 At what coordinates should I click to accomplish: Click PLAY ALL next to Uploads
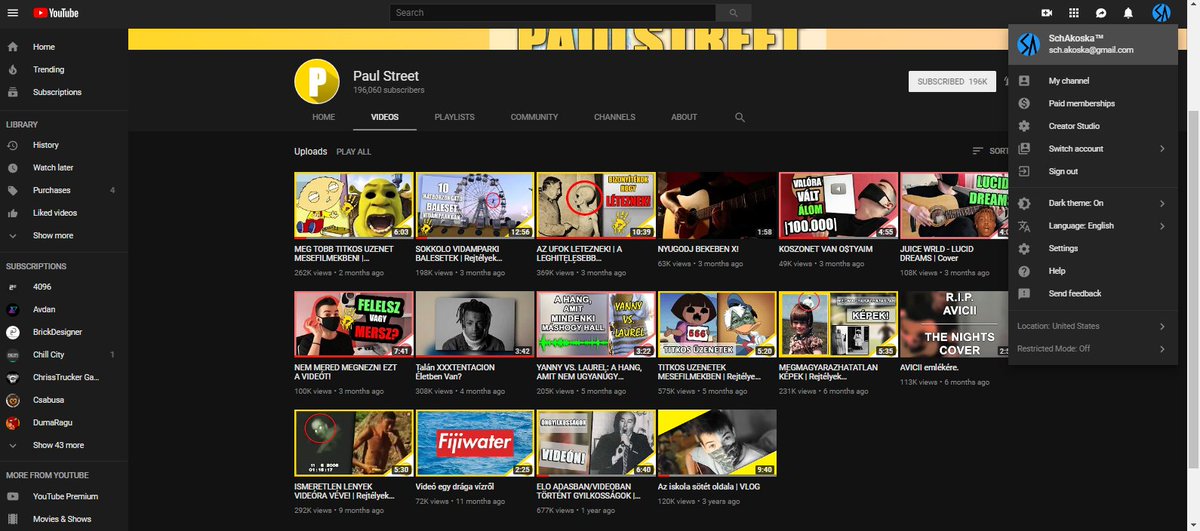(x=353, y=152)
